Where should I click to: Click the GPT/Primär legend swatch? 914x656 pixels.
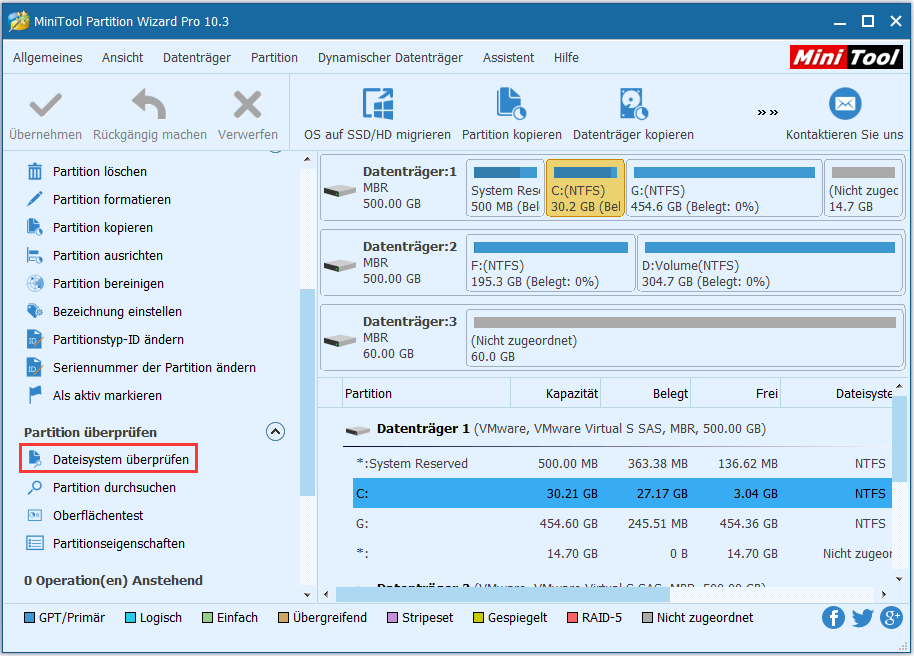29,618
